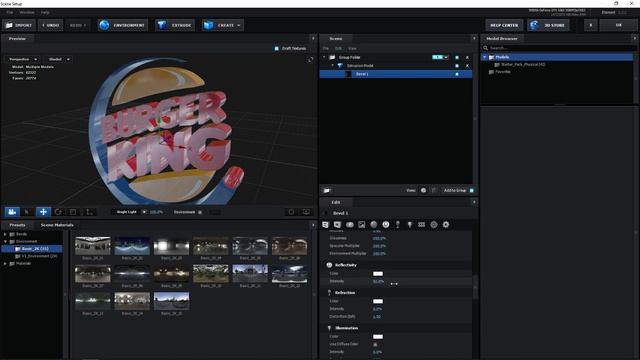Select the first environment preset thumbnail
Viewport: 640px width, 360px height.
click(x=93, y=246)
